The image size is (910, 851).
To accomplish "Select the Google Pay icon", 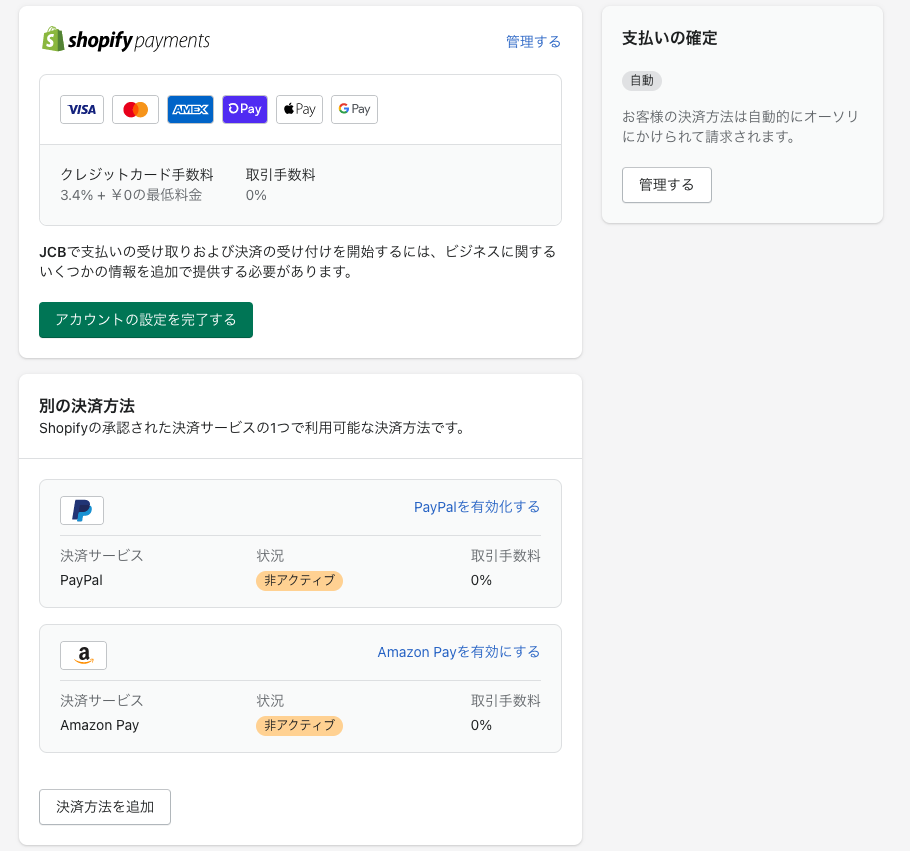I will (x=353, y=109).
